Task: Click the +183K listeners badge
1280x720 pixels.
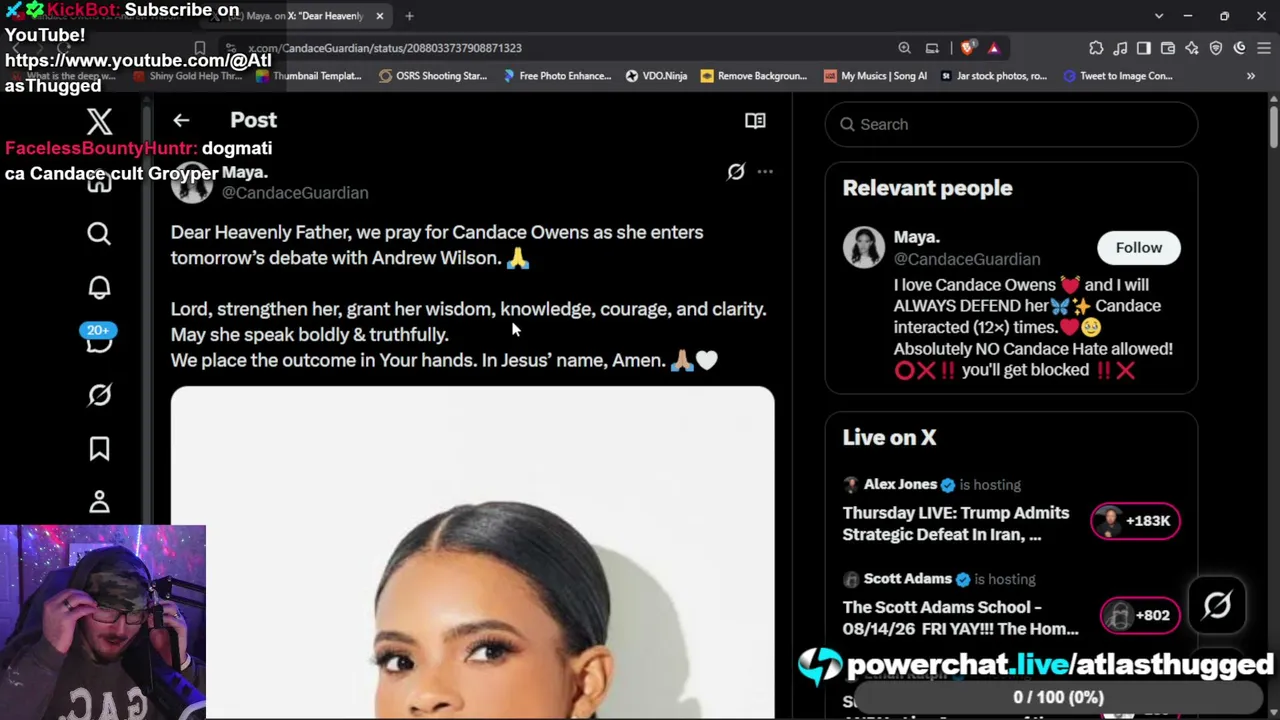Action: tap(1135, 521)
